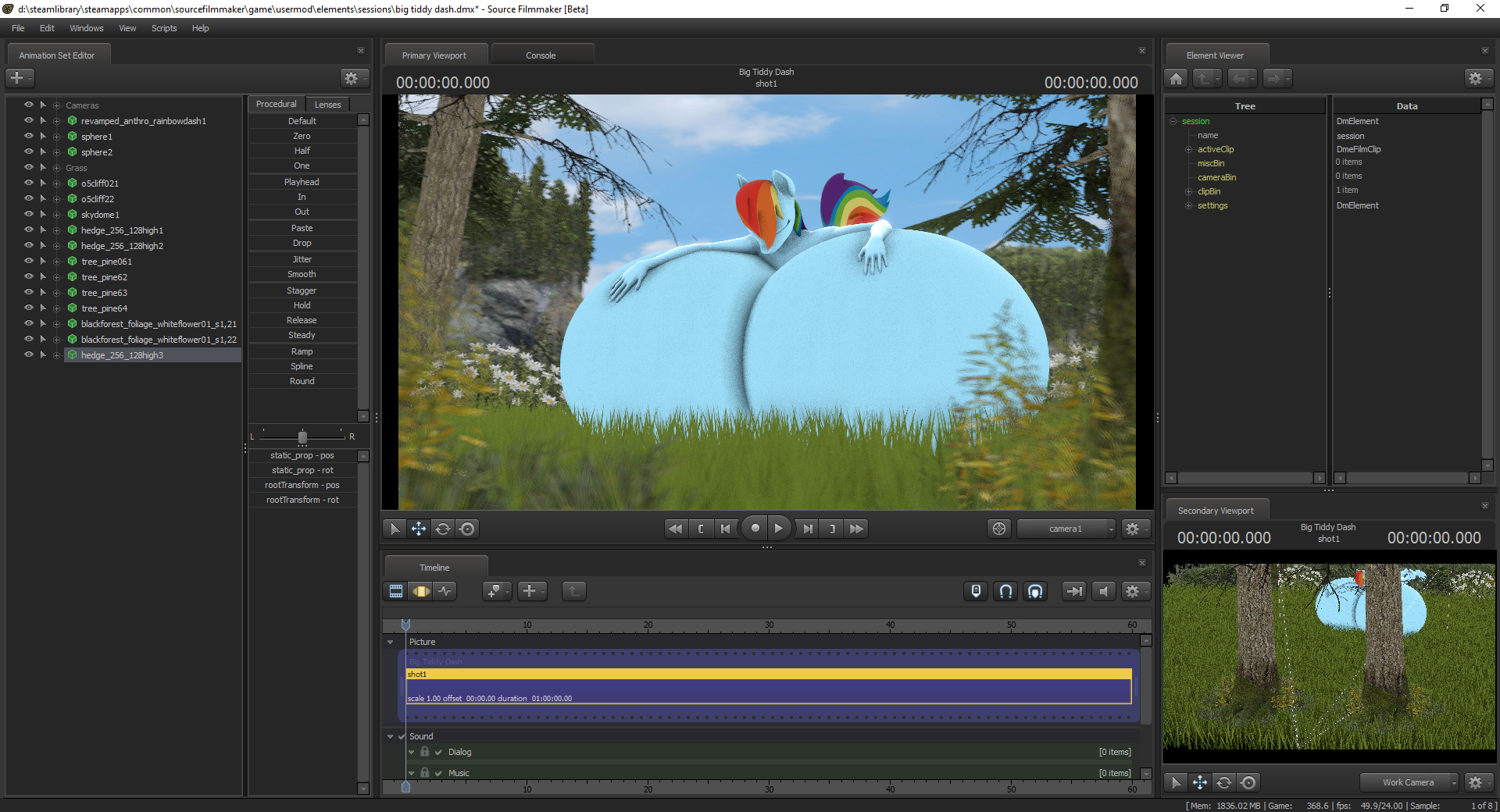Choose the selection arrow tool in Primary Viewport

pos(395,529)
